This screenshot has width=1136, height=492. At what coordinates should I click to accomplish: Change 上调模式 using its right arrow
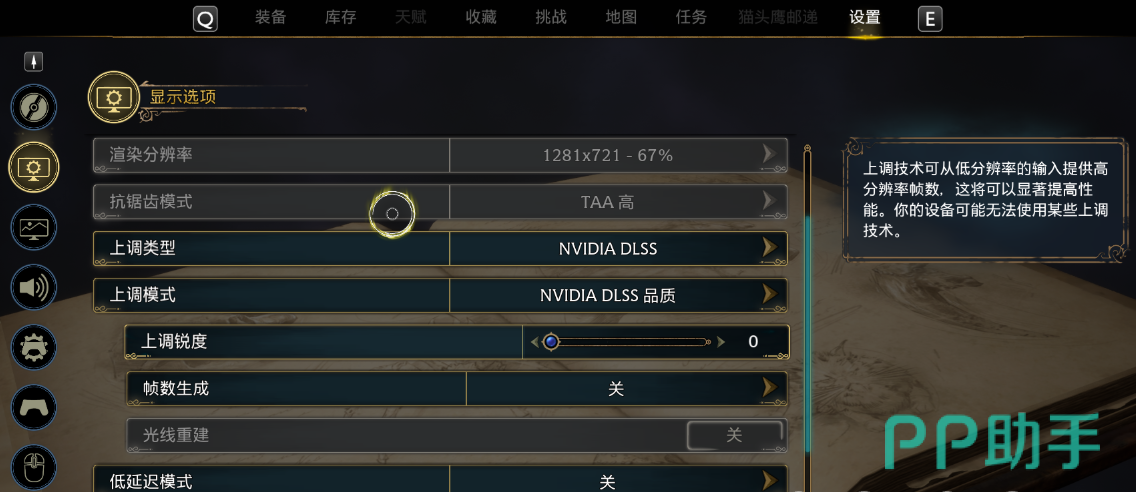pos(769,295)
